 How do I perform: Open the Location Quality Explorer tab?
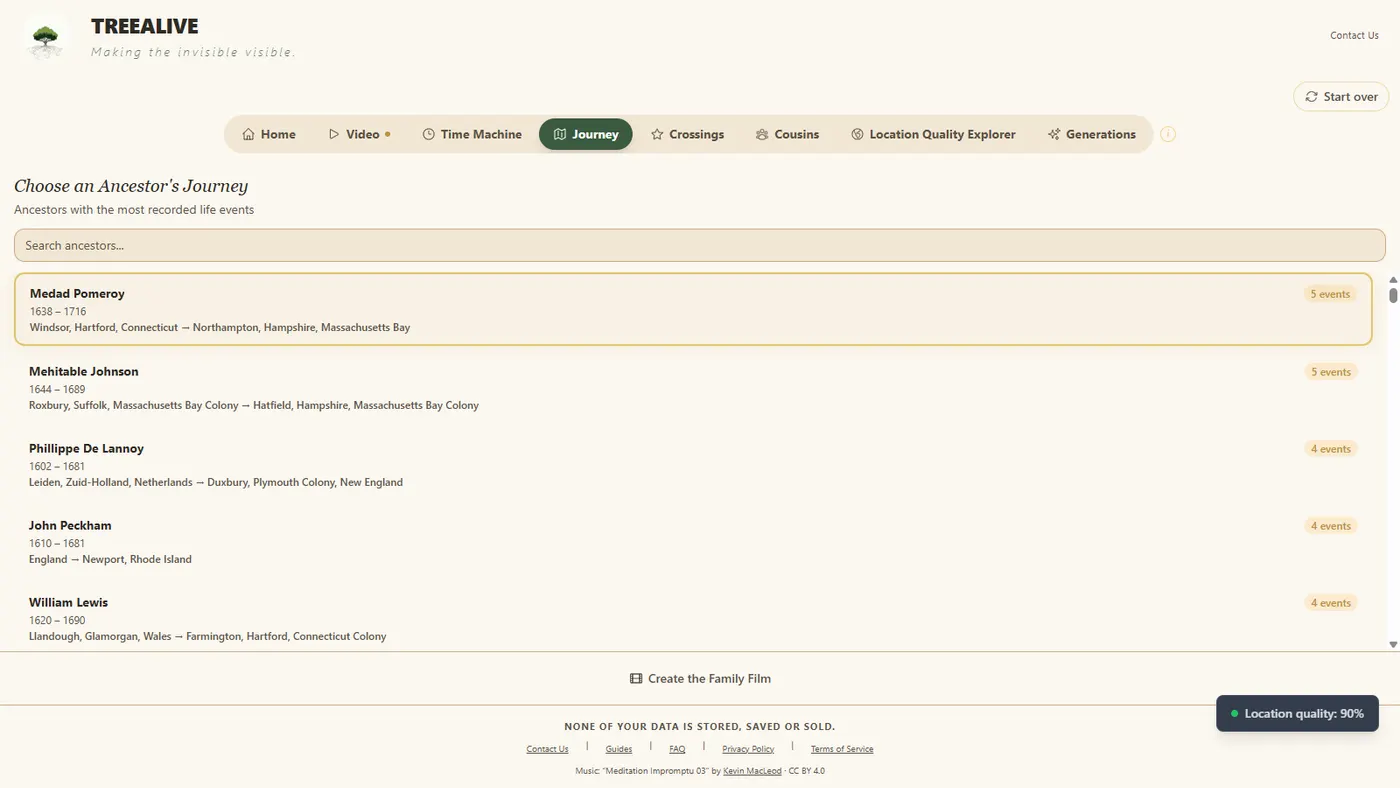click(x=933, y=134)
